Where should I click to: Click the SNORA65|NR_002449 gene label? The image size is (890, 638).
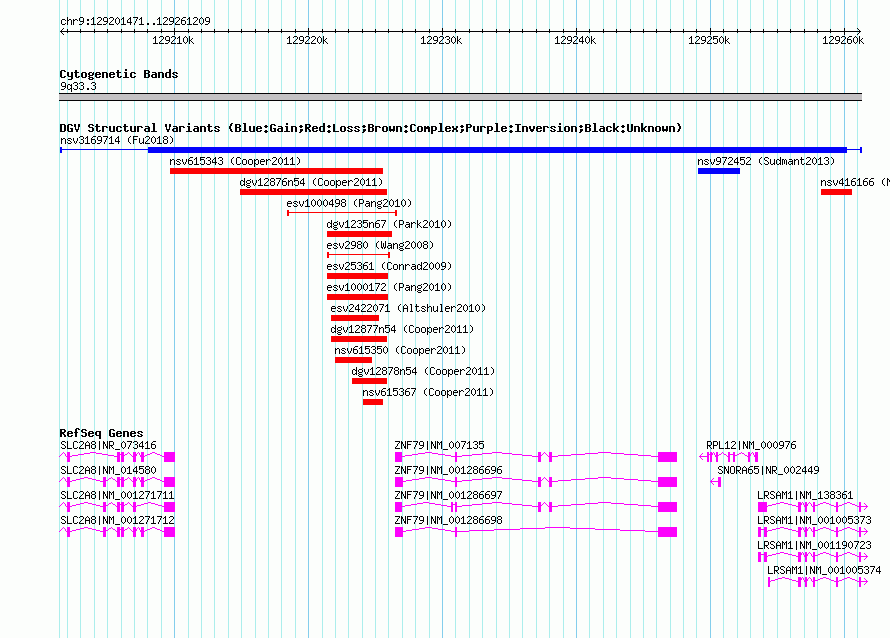[x=769, y=471]
